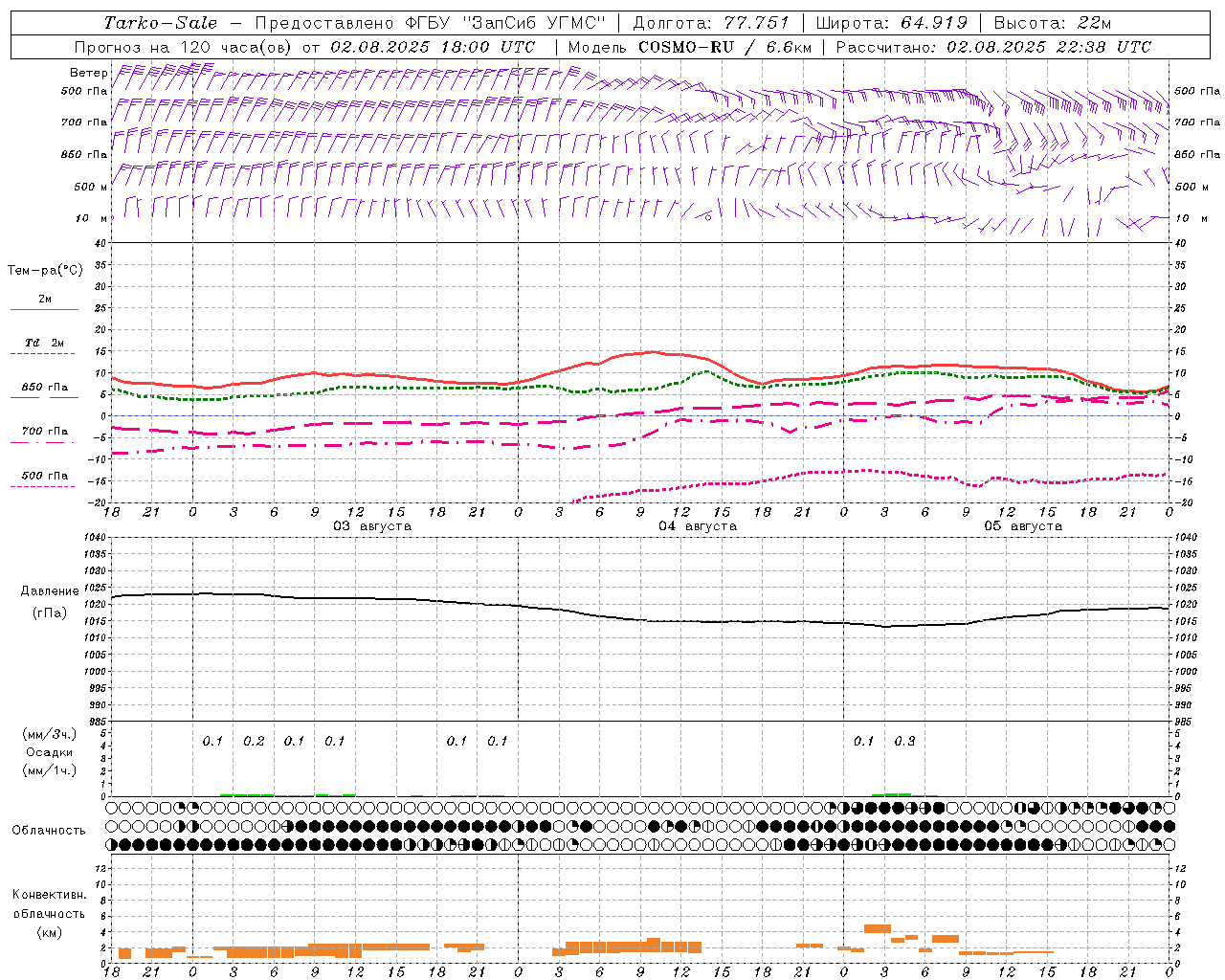Click the 'Осадки' precipitation label
1225x980 pixels.
tap(50, 752)
